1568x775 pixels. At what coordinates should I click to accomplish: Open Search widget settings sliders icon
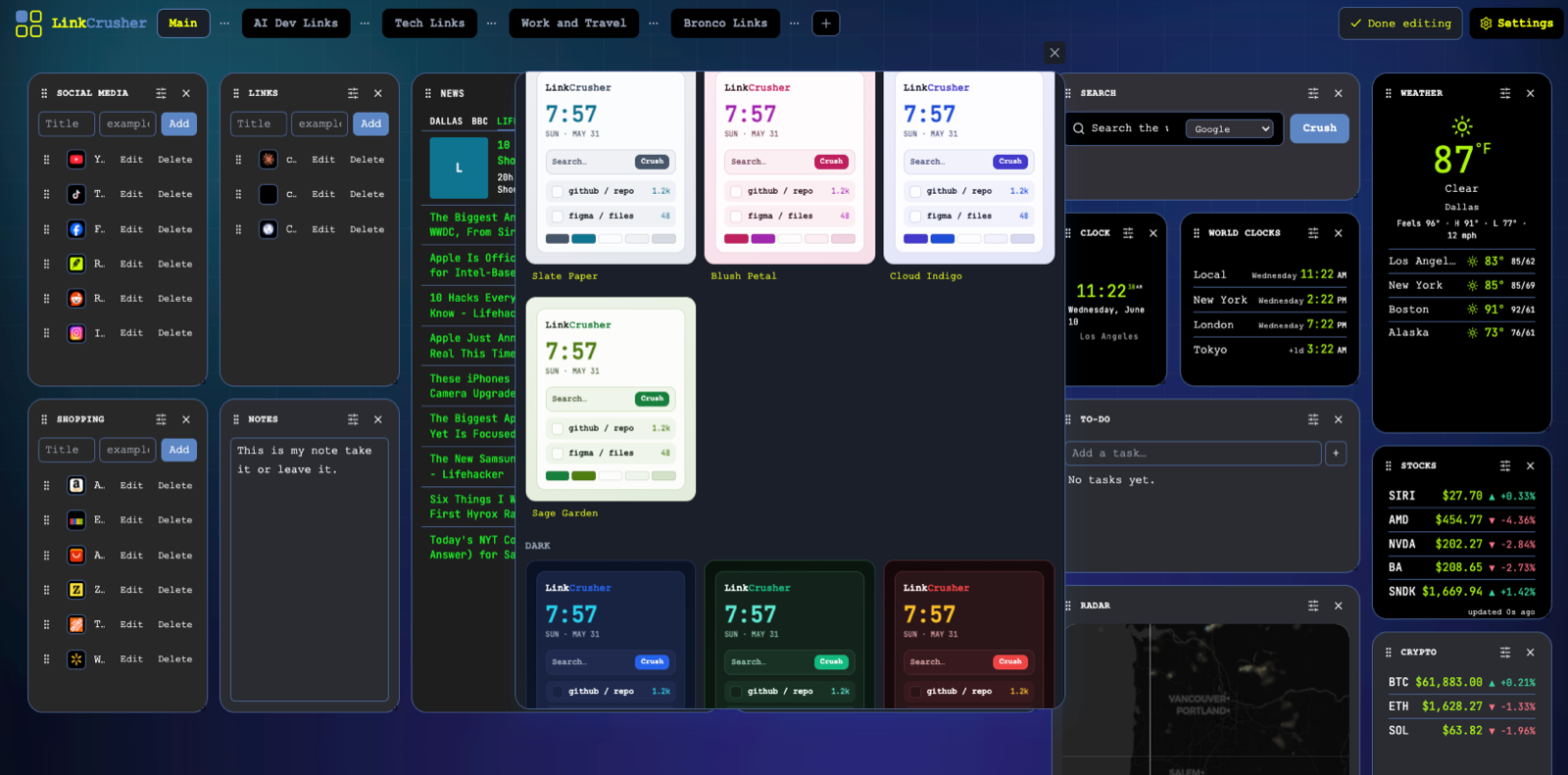(1313, 93)
